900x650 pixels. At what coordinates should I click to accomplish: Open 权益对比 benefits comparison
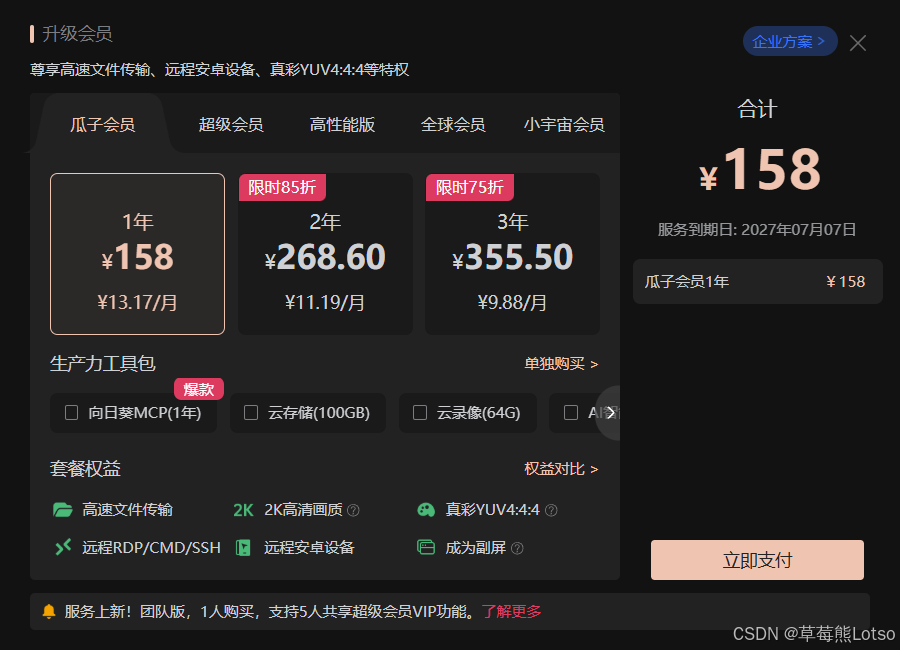pos(561,469)
